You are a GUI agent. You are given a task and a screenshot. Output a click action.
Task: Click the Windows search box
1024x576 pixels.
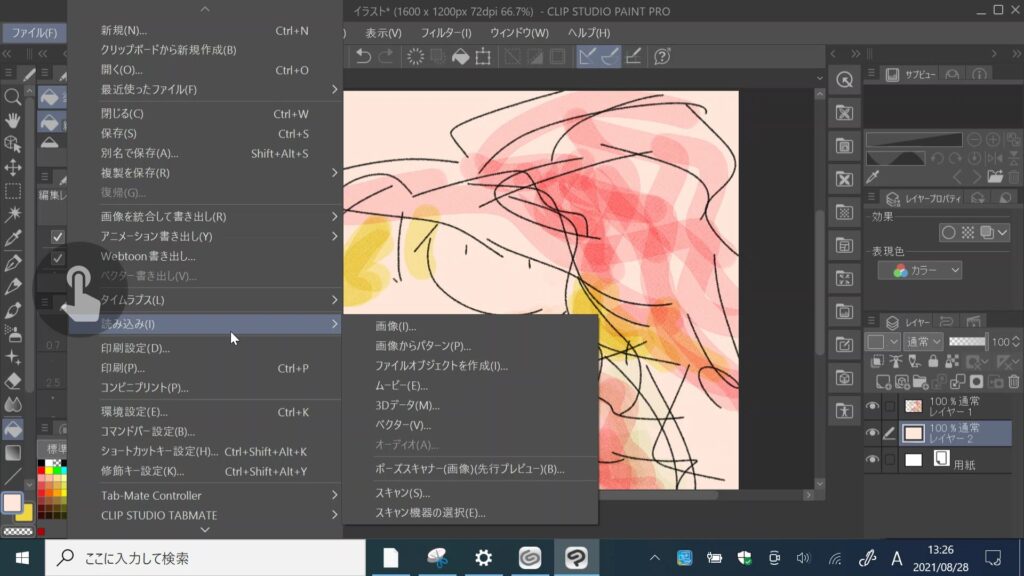pyautogui.click(x=205, y=558)
